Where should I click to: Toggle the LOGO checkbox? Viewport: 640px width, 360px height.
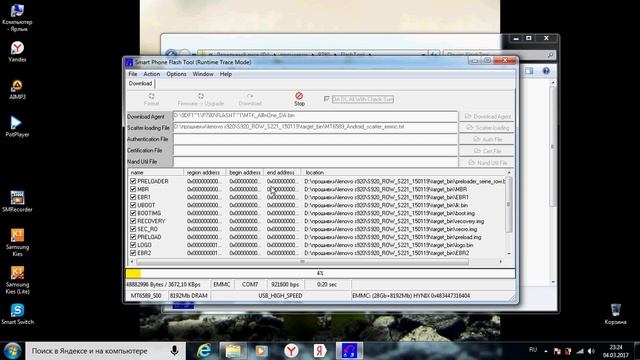click(133, 245)
